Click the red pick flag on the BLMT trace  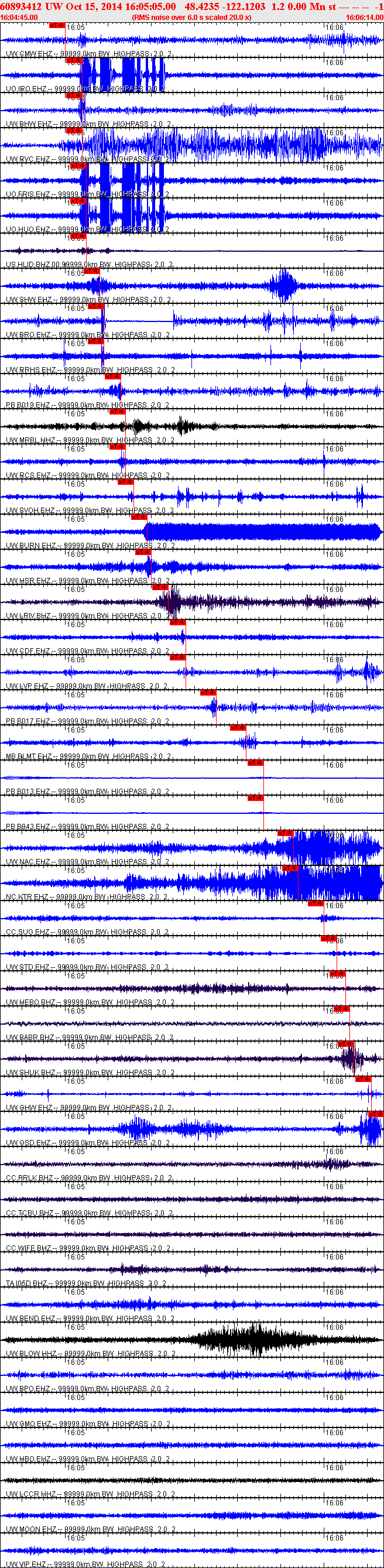tap(237, 728)
